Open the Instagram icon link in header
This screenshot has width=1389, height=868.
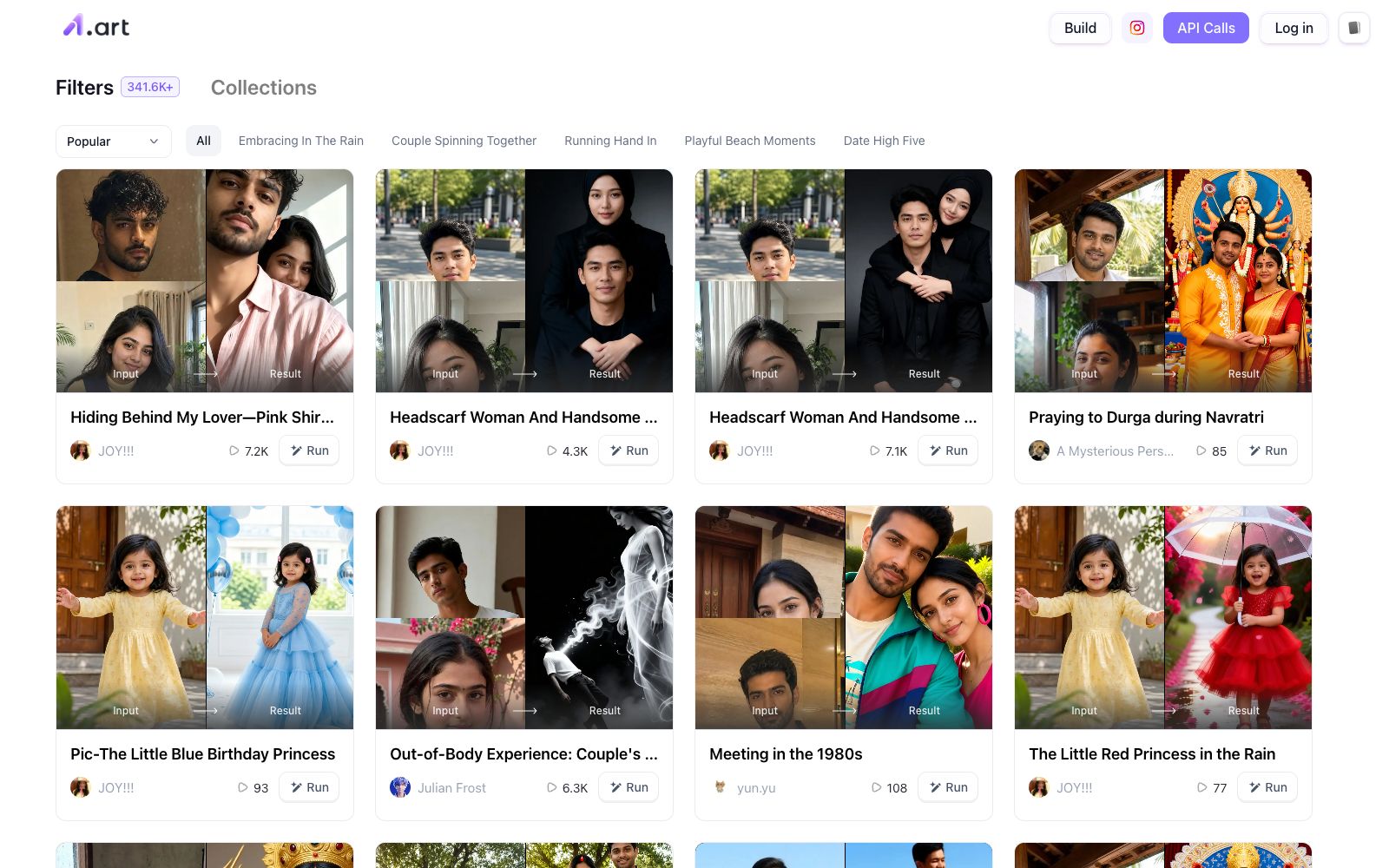(1136, 28)
